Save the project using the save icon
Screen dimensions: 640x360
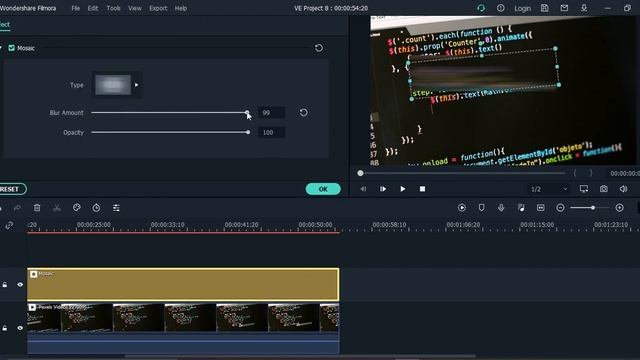[544, 8]
